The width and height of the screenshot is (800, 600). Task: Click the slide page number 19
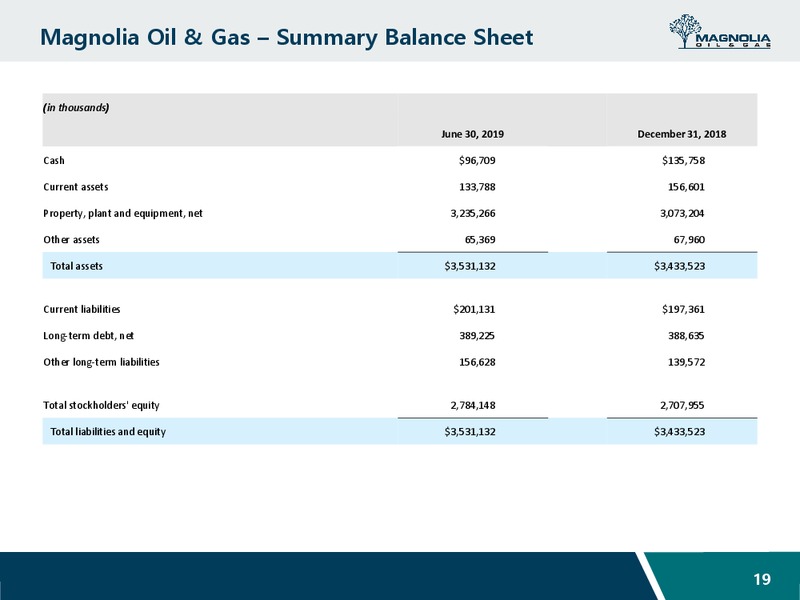[x=762, y=580]
